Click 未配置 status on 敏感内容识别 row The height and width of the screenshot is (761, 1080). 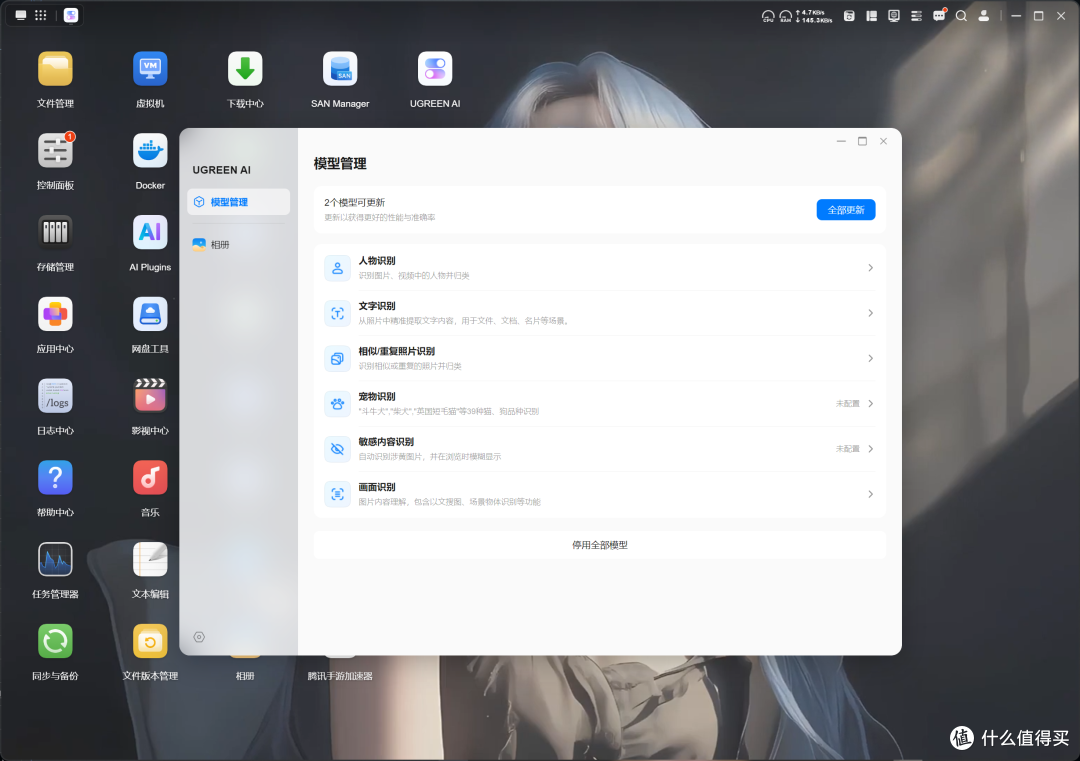[847, 449]
